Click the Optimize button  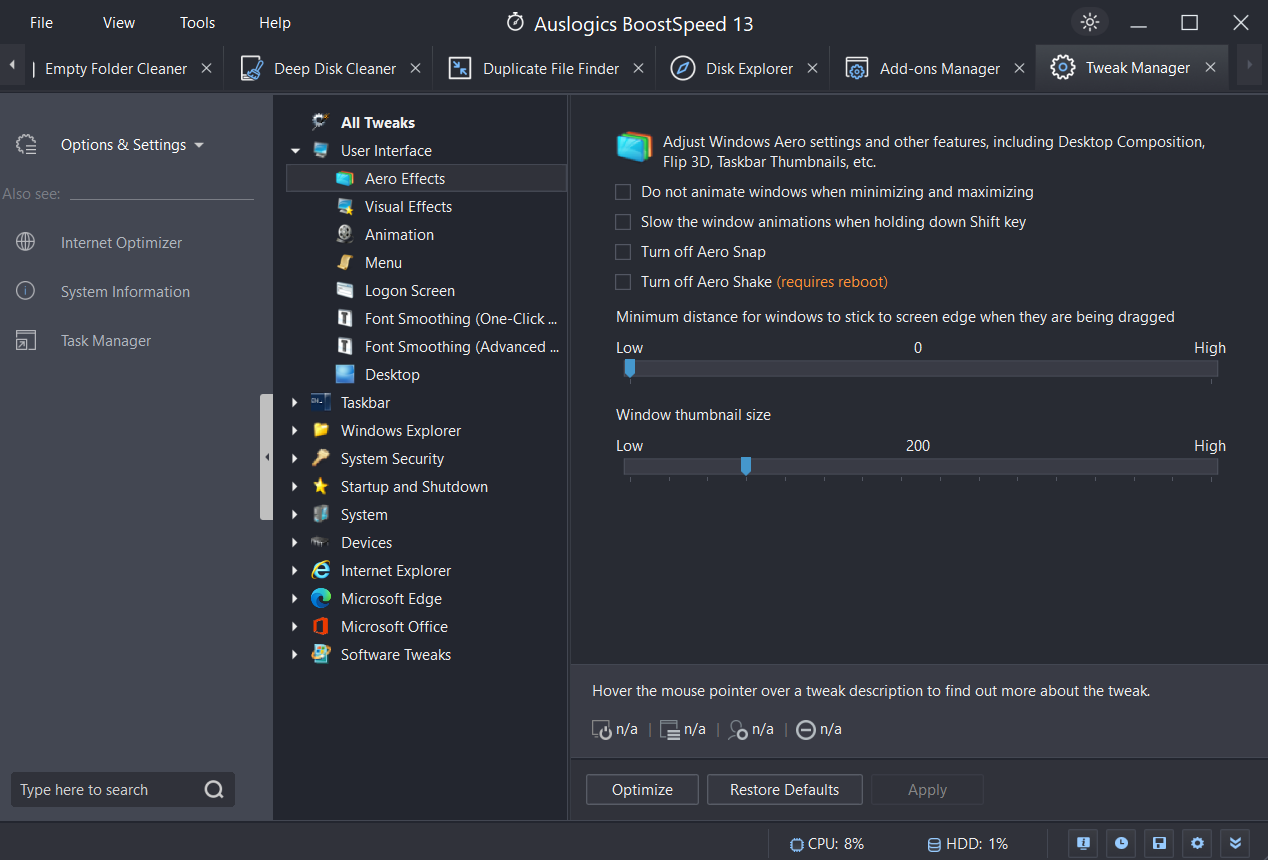[x=642, y=789]
